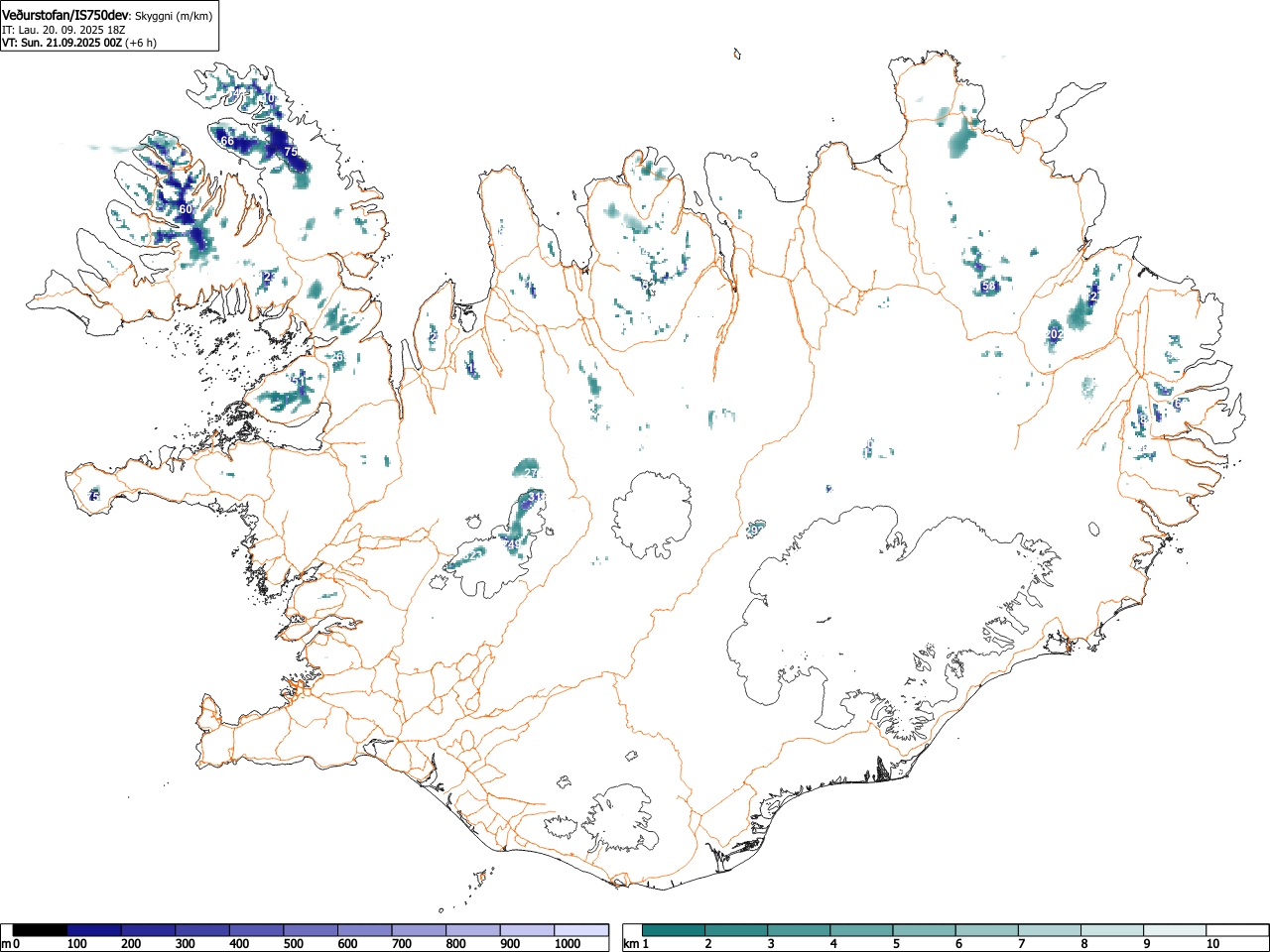This screenshot has width=1270, height=952.
Task: Pick the 3–4 km legend swatch
Action: (x=800, y=930)
